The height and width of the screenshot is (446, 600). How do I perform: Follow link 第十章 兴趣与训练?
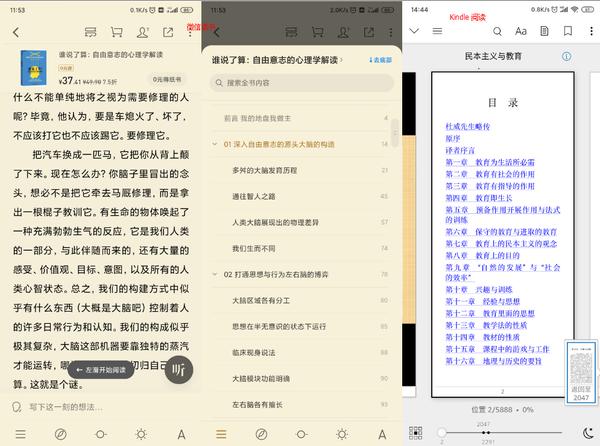click(479, 290)
